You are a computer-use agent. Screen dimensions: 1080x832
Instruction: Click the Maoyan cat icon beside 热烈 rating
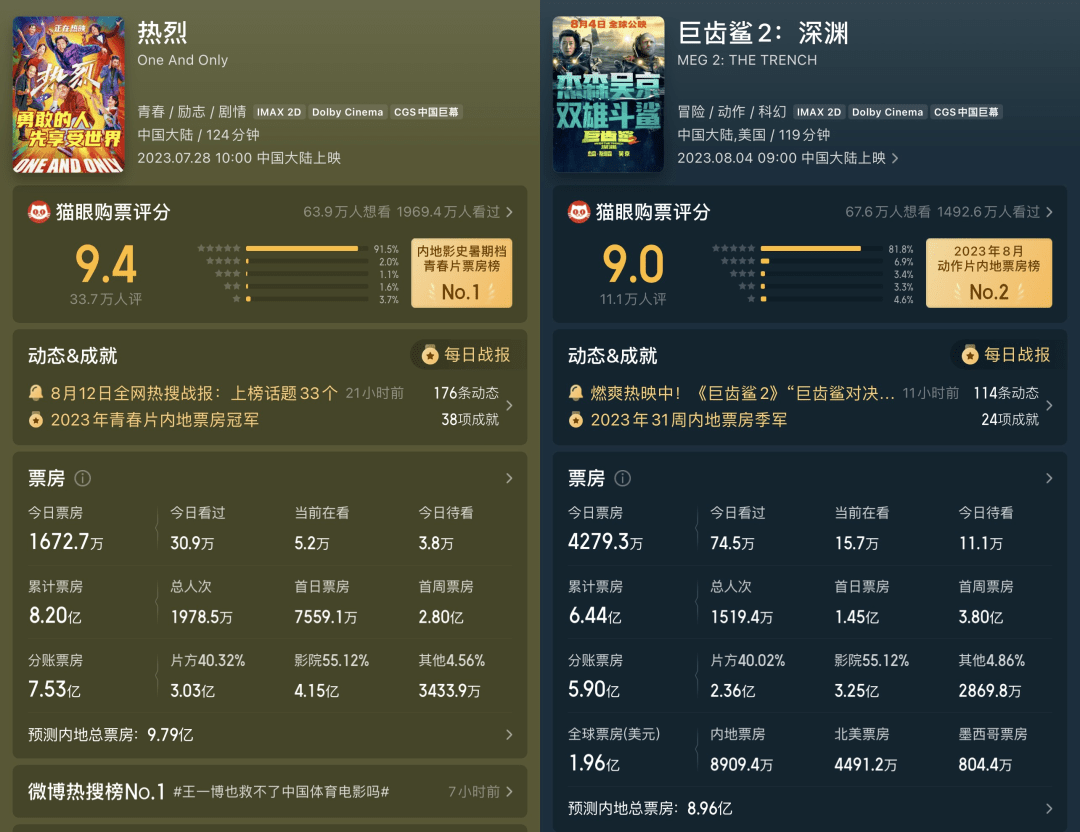pyautogui.click(x=39, y=212)
